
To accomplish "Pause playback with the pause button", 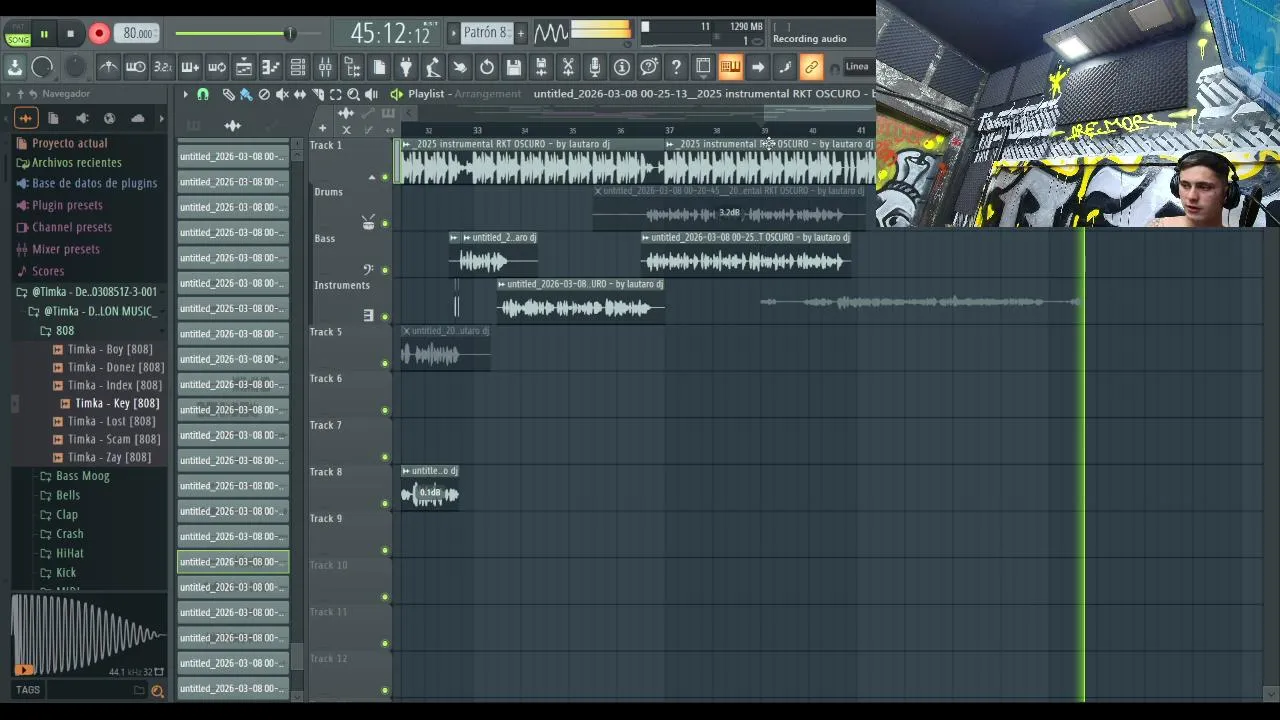I will [x=44, y=34].
